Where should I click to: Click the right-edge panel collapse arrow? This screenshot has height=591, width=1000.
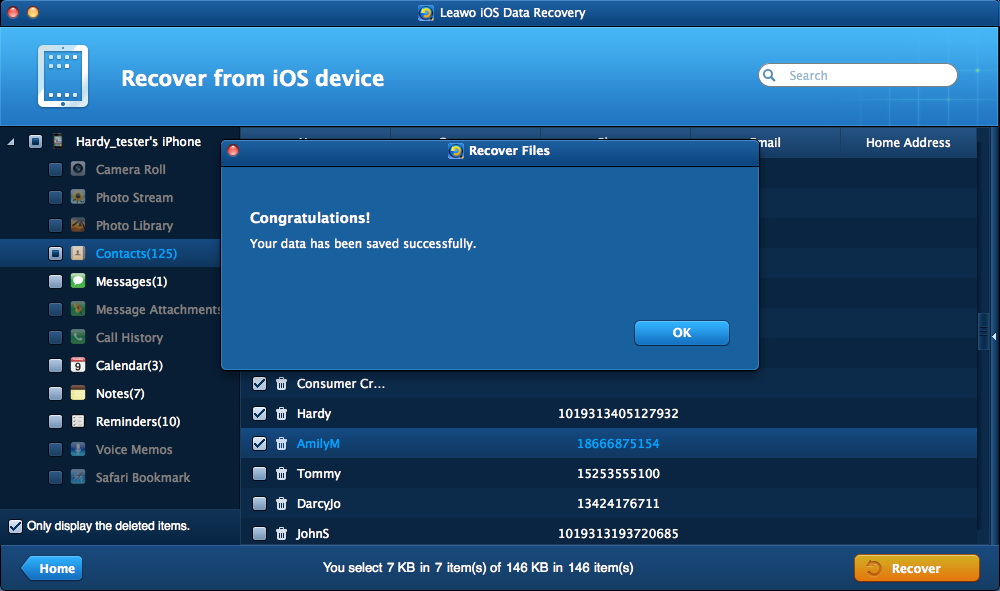[x=994, y=336]
